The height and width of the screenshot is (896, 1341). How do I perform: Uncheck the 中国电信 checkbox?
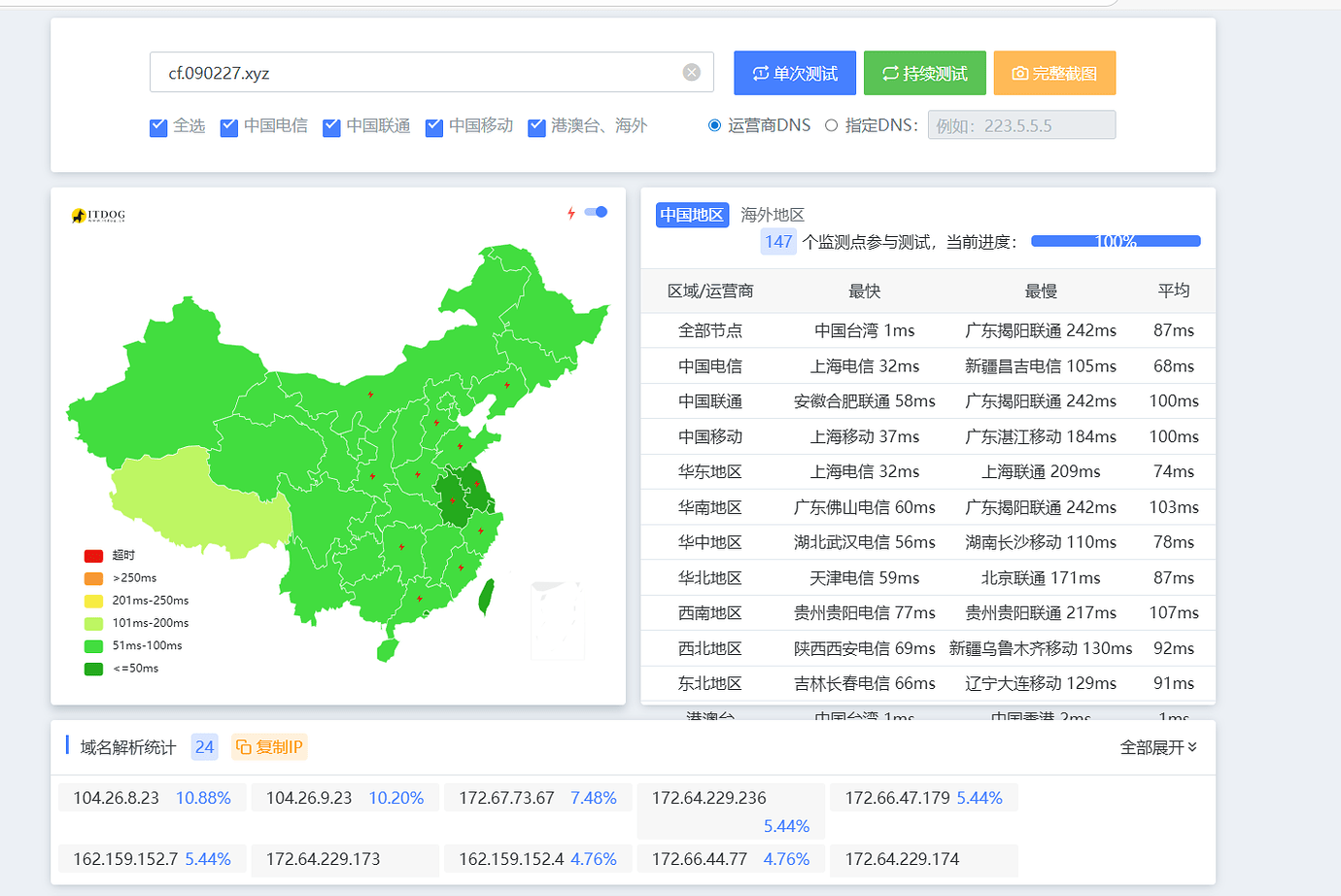click(x=229, y=127)
